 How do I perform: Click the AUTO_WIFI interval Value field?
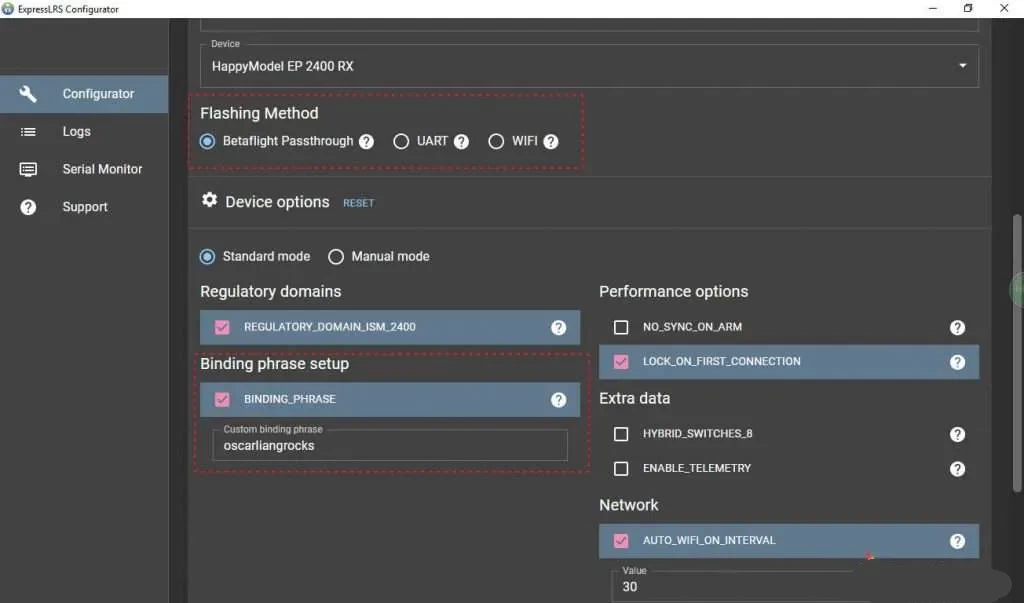[741, 586]
